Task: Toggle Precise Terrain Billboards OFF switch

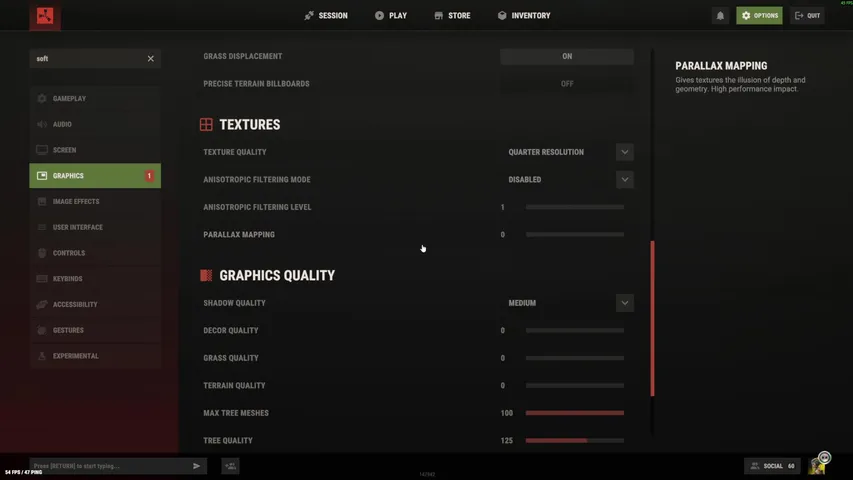Action: tap(567, 84)
